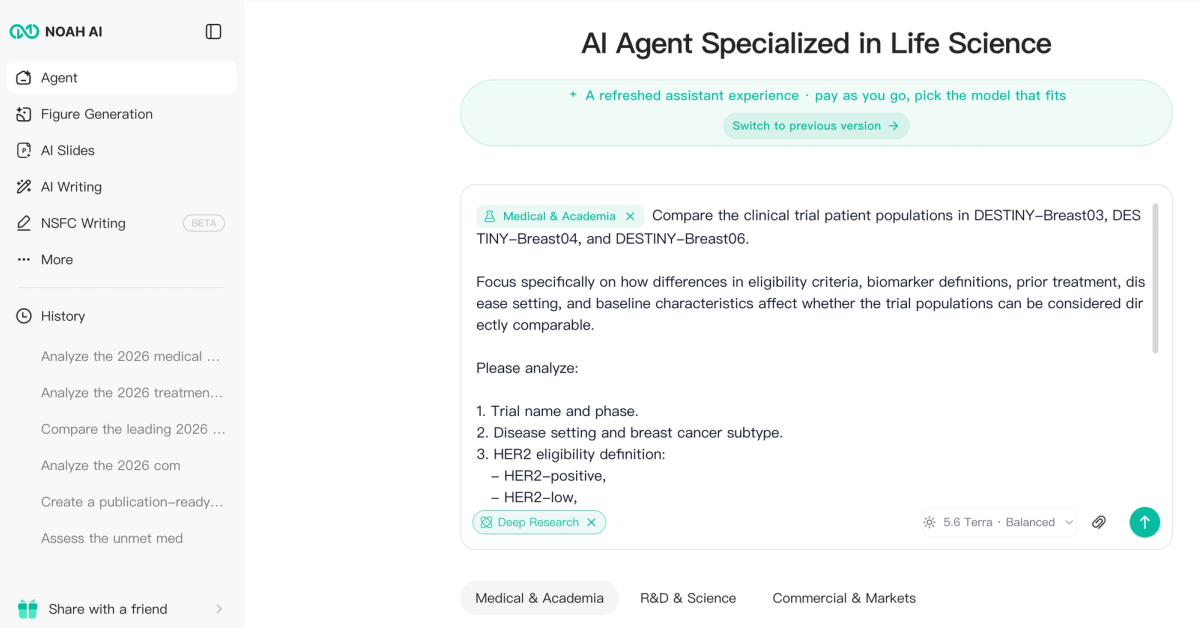
Task: Open AI Slides tool
Action: click(122, 150)
